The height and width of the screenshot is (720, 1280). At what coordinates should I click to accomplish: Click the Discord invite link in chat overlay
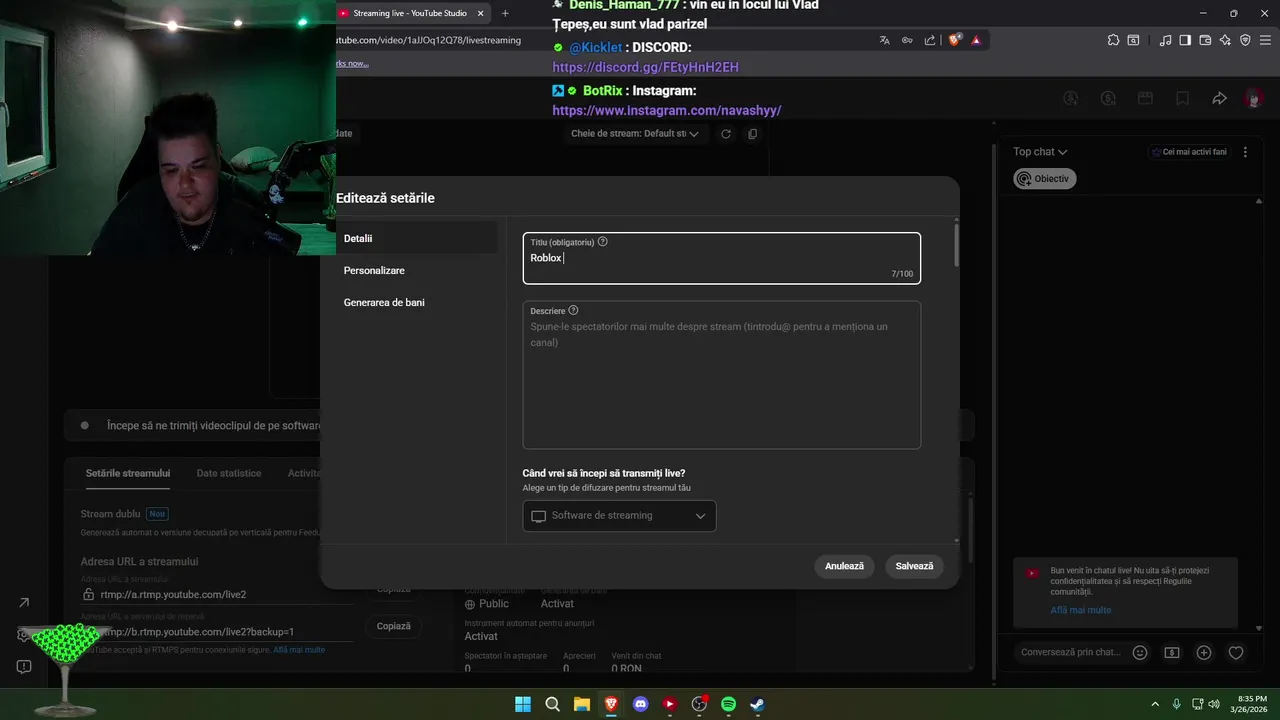(x=645, y=67)
